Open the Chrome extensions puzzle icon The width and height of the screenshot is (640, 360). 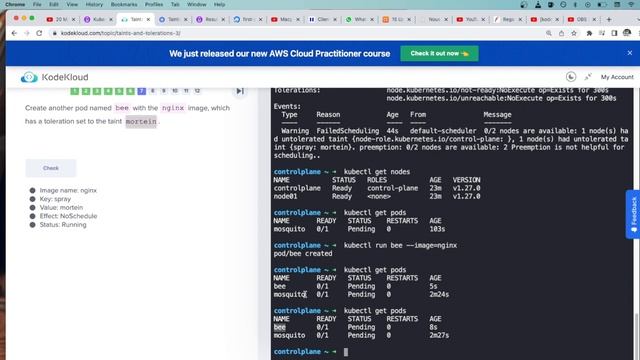589,33
